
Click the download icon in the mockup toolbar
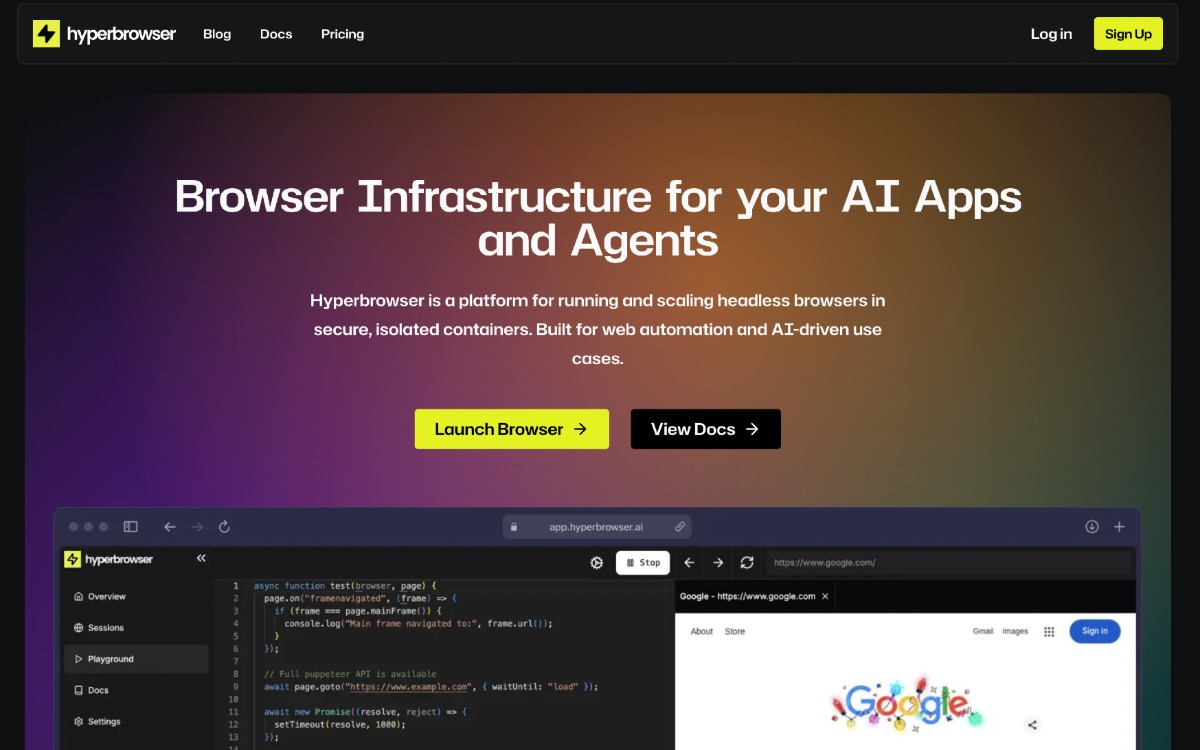(1092, 527)
